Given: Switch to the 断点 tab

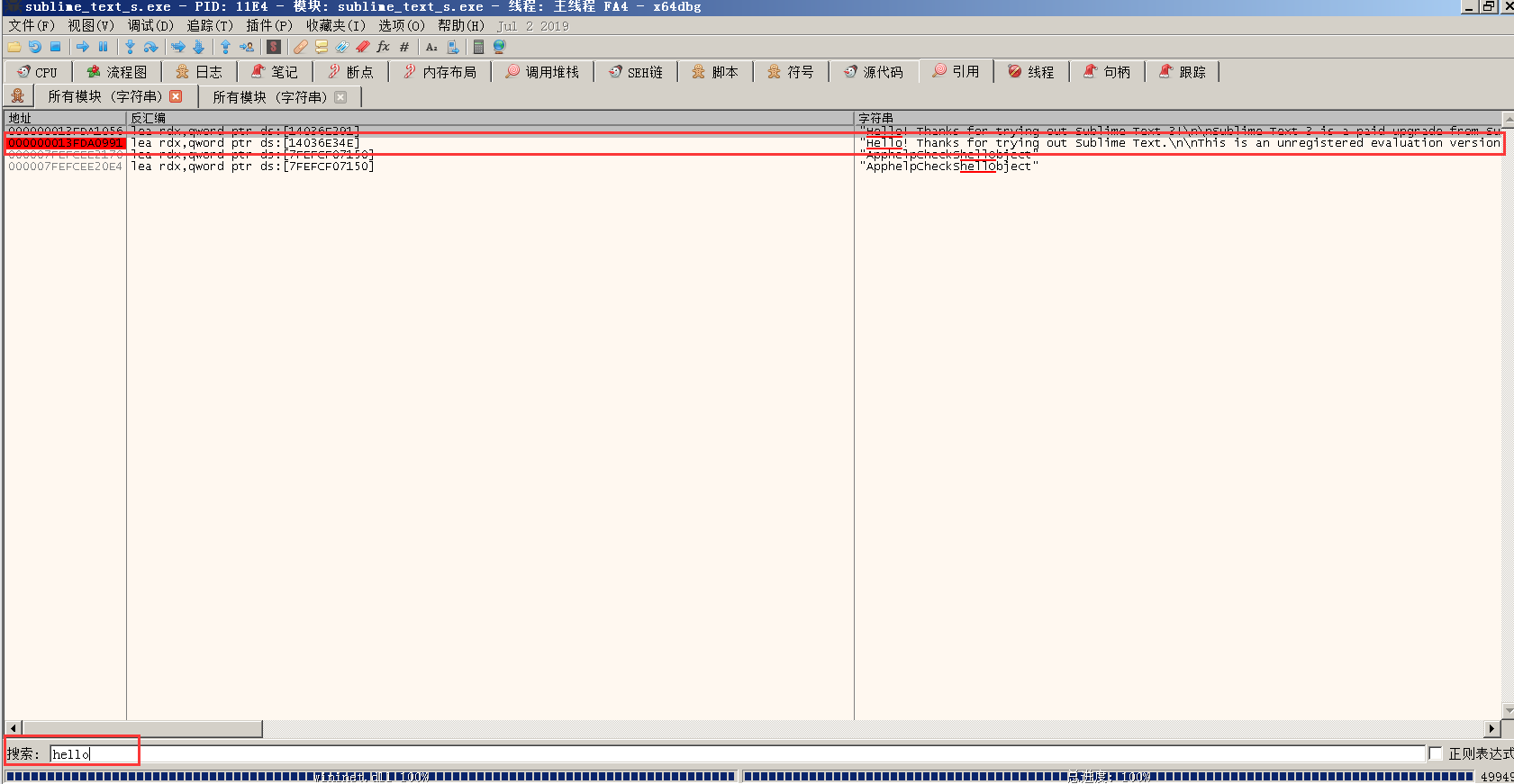Looking at the screenshot, I should (x=350, y=72).
